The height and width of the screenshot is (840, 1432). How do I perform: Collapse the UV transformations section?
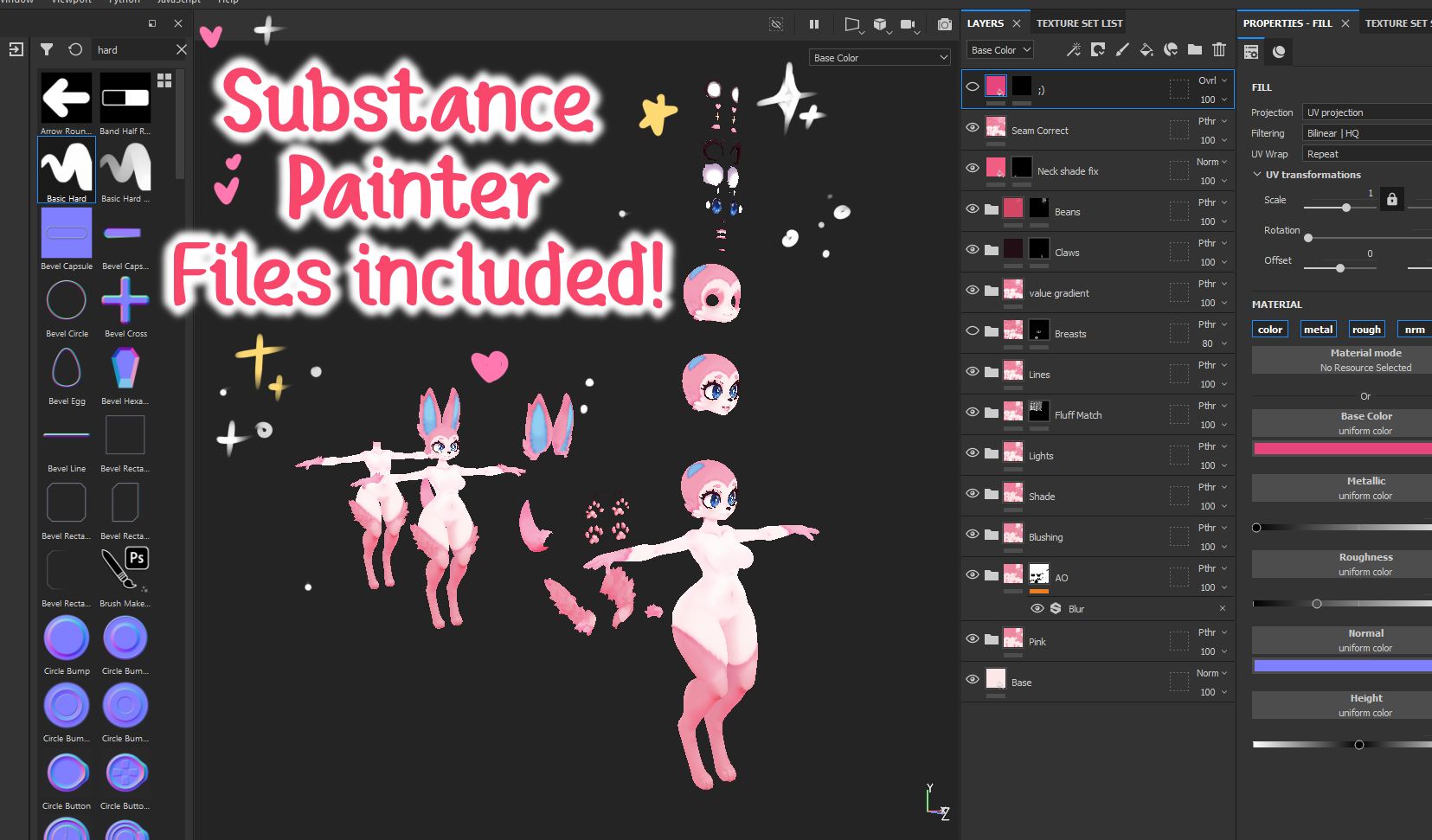coord(1257,175)
